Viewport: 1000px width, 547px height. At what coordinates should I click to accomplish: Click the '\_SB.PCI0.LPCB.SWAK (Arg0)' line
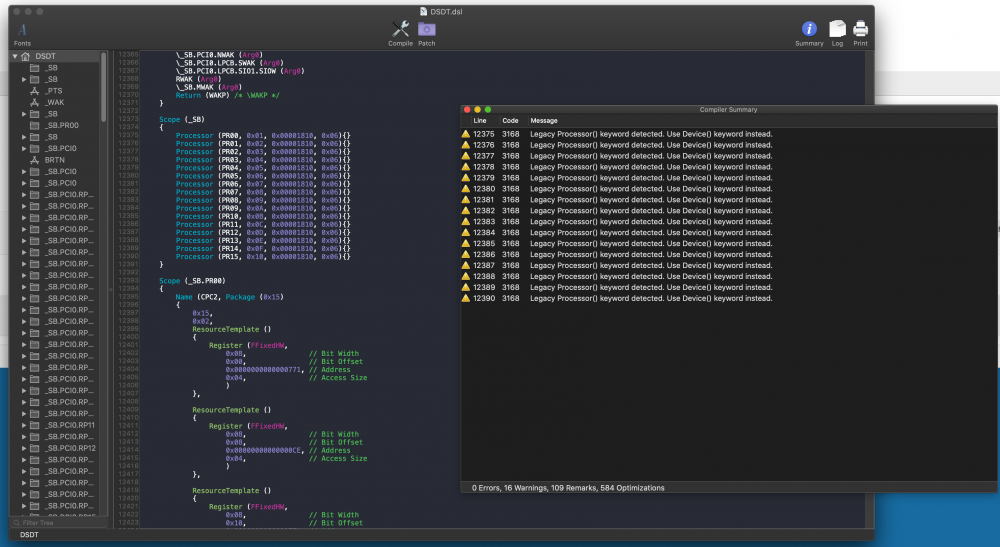[230, 63]
